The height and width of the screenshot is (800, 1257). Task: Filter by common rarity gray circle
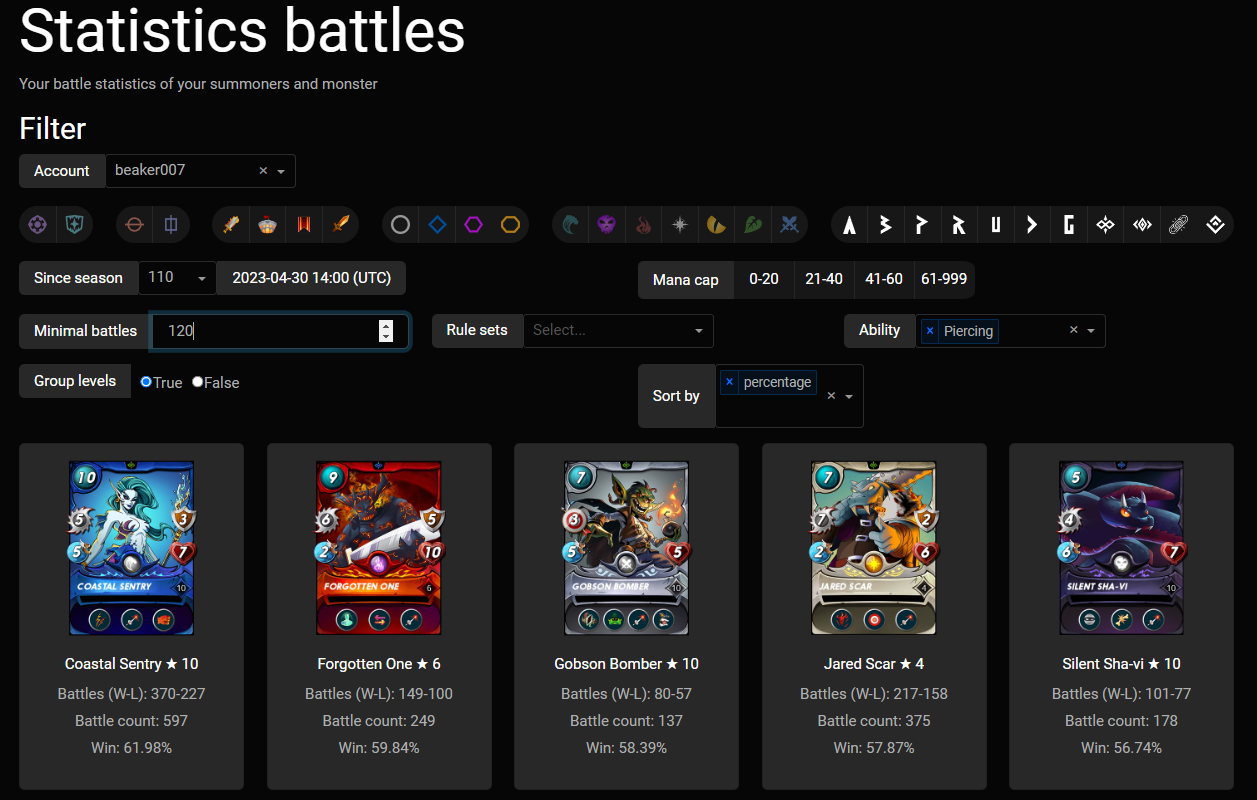[401, 225]
